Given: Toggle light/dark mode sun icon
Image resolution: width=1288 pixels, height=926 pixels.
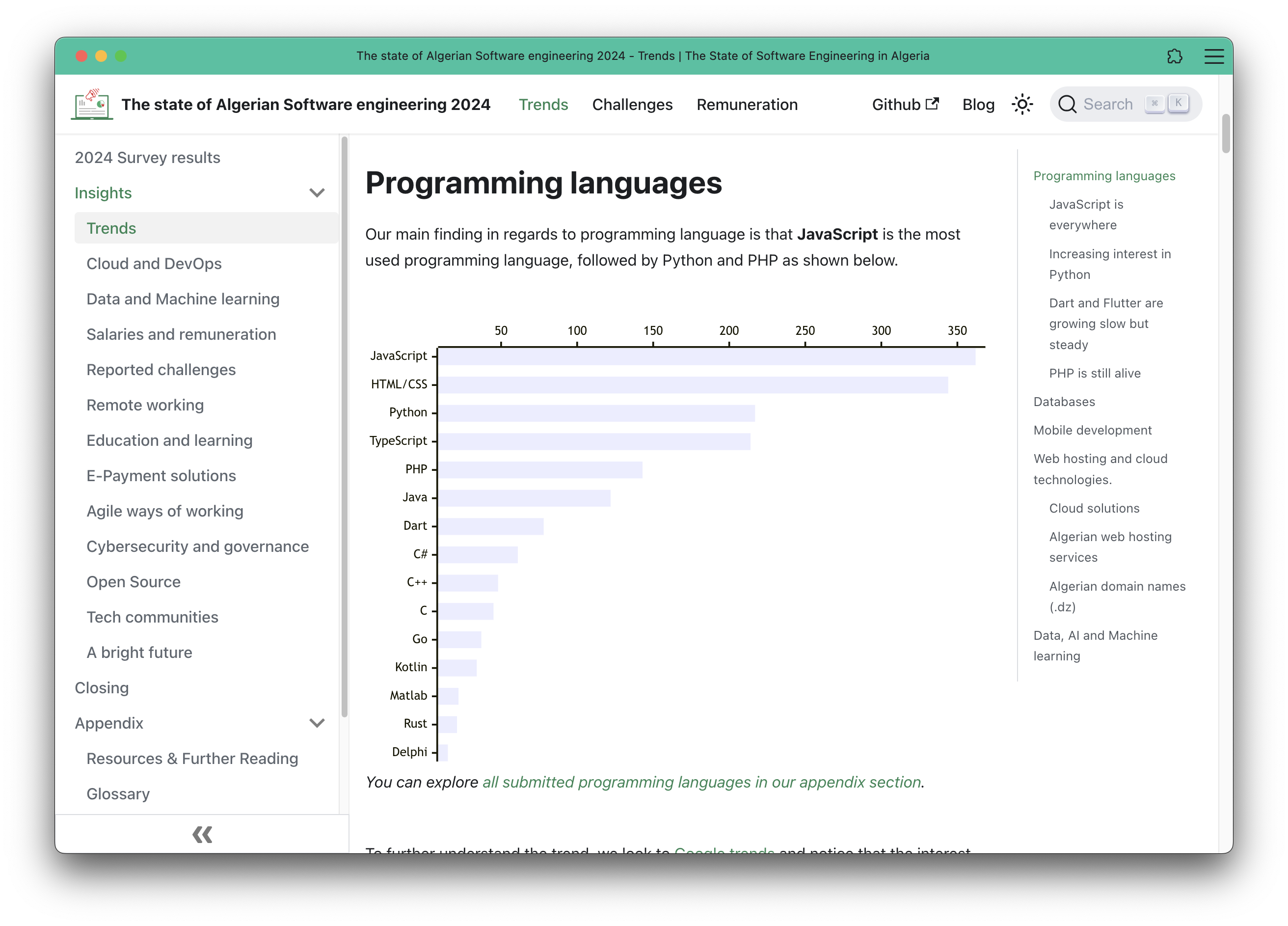Looking at the screenshot, I should pyautogui.click(x=1023, y=104).
